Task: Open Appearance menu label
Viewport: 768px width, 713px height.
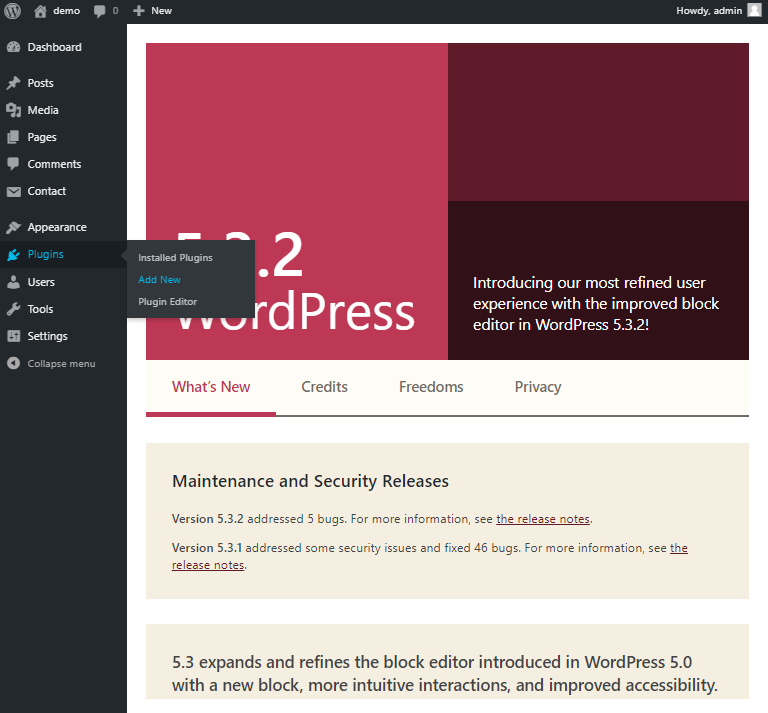Action: [57, 227]
